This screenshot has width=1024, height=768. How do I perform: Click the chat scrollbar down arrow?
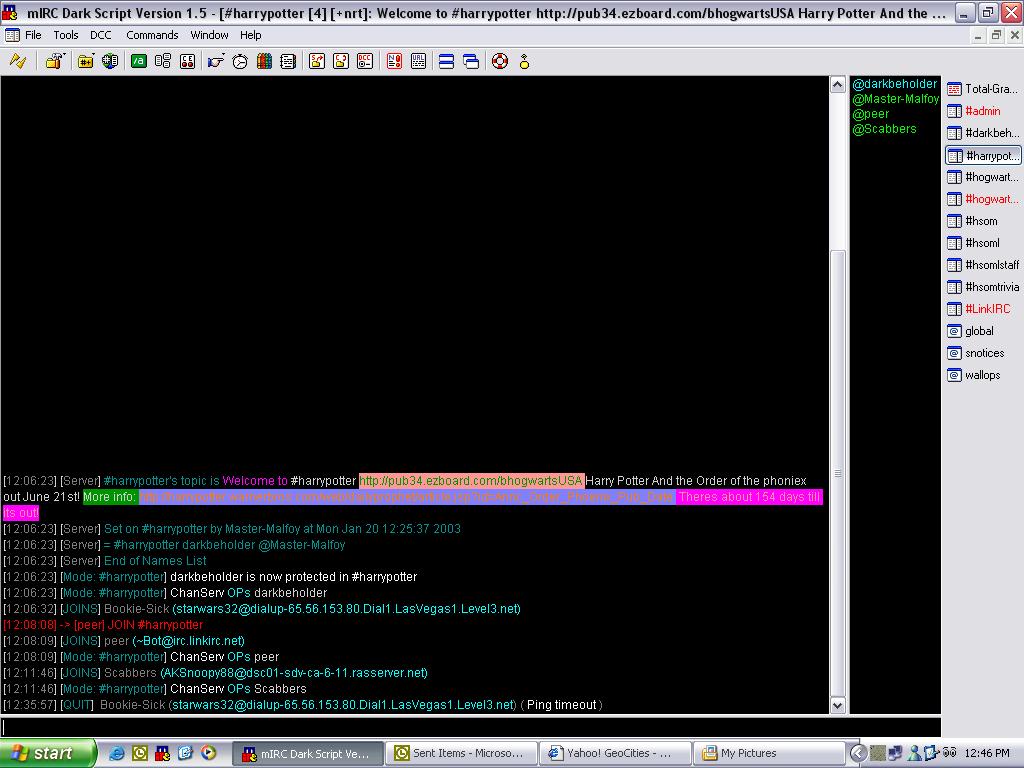838,705
